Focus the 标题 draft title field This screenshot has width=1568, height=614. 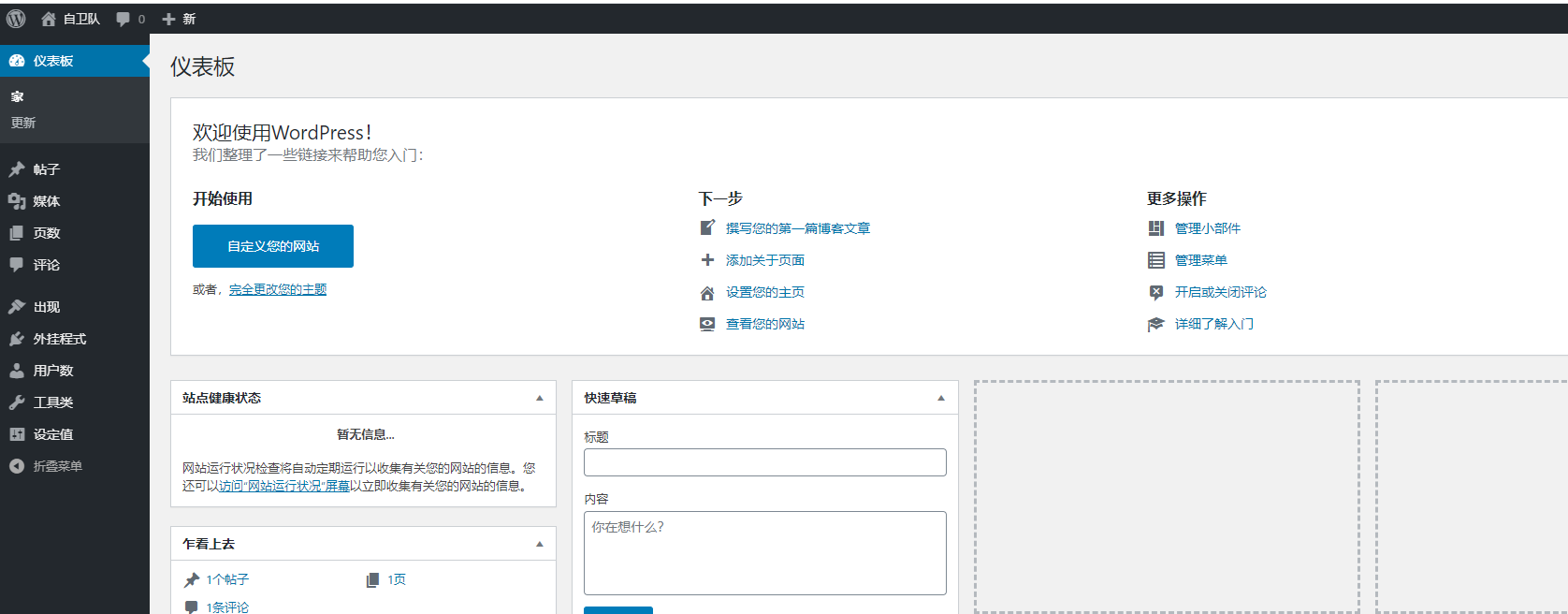765,462
